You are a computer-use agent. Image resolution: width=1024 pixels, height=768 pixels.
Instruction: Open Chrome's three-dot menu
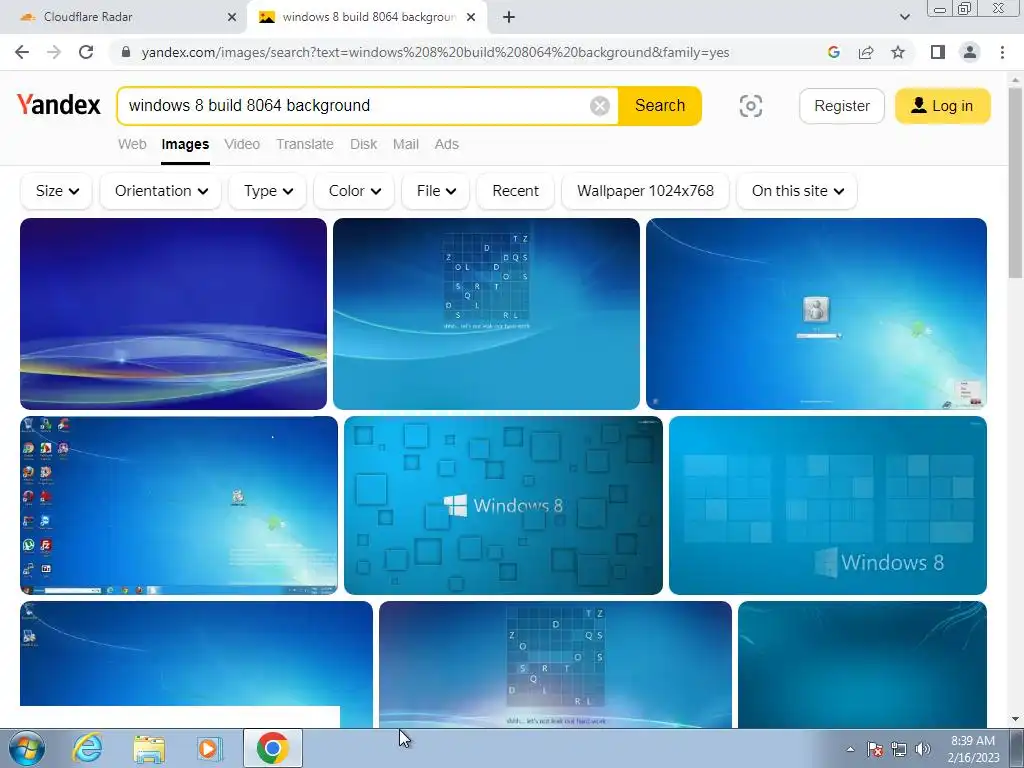(x=1002, y=52)
